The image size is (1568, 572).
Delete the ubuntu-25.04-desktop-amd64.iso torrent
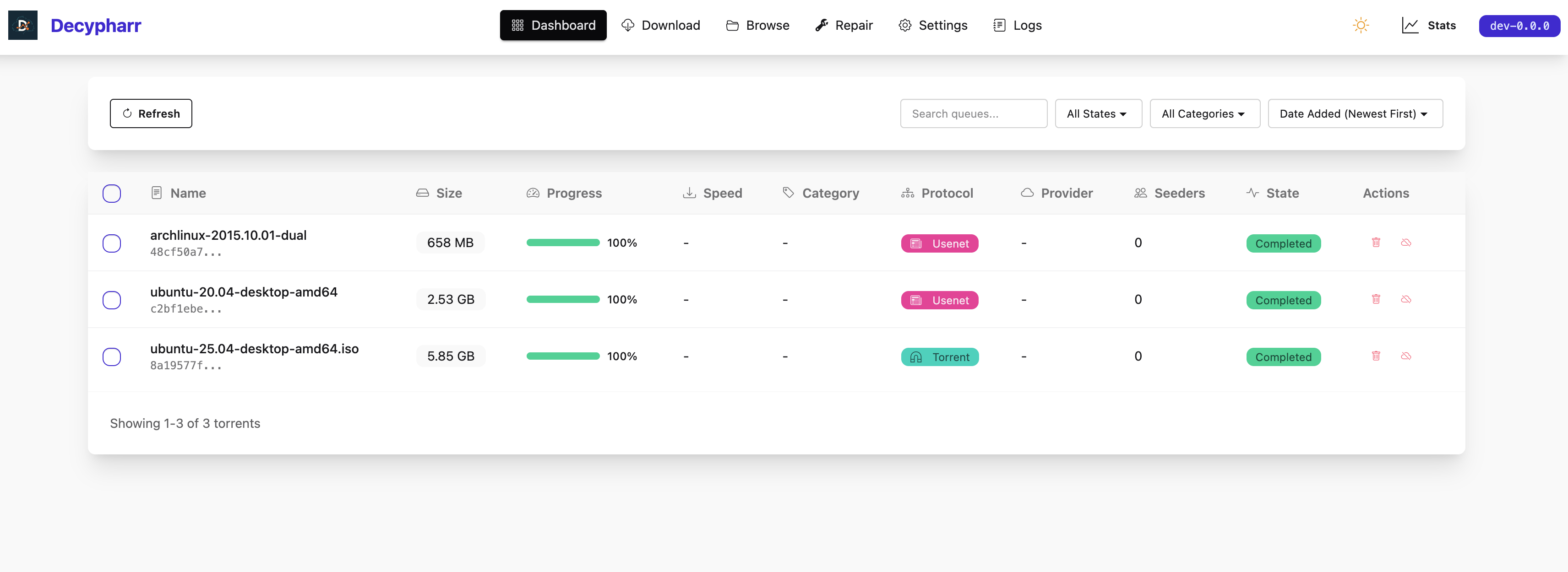(1376, 356)
